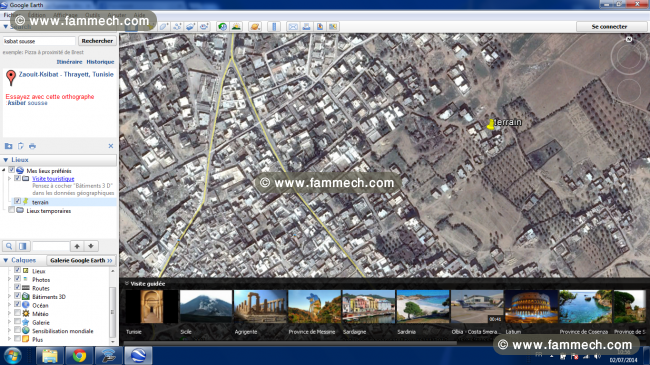650x365 pixels.
Task: Click the add polygon toolbar icon
Action: (x=164, y=27)
